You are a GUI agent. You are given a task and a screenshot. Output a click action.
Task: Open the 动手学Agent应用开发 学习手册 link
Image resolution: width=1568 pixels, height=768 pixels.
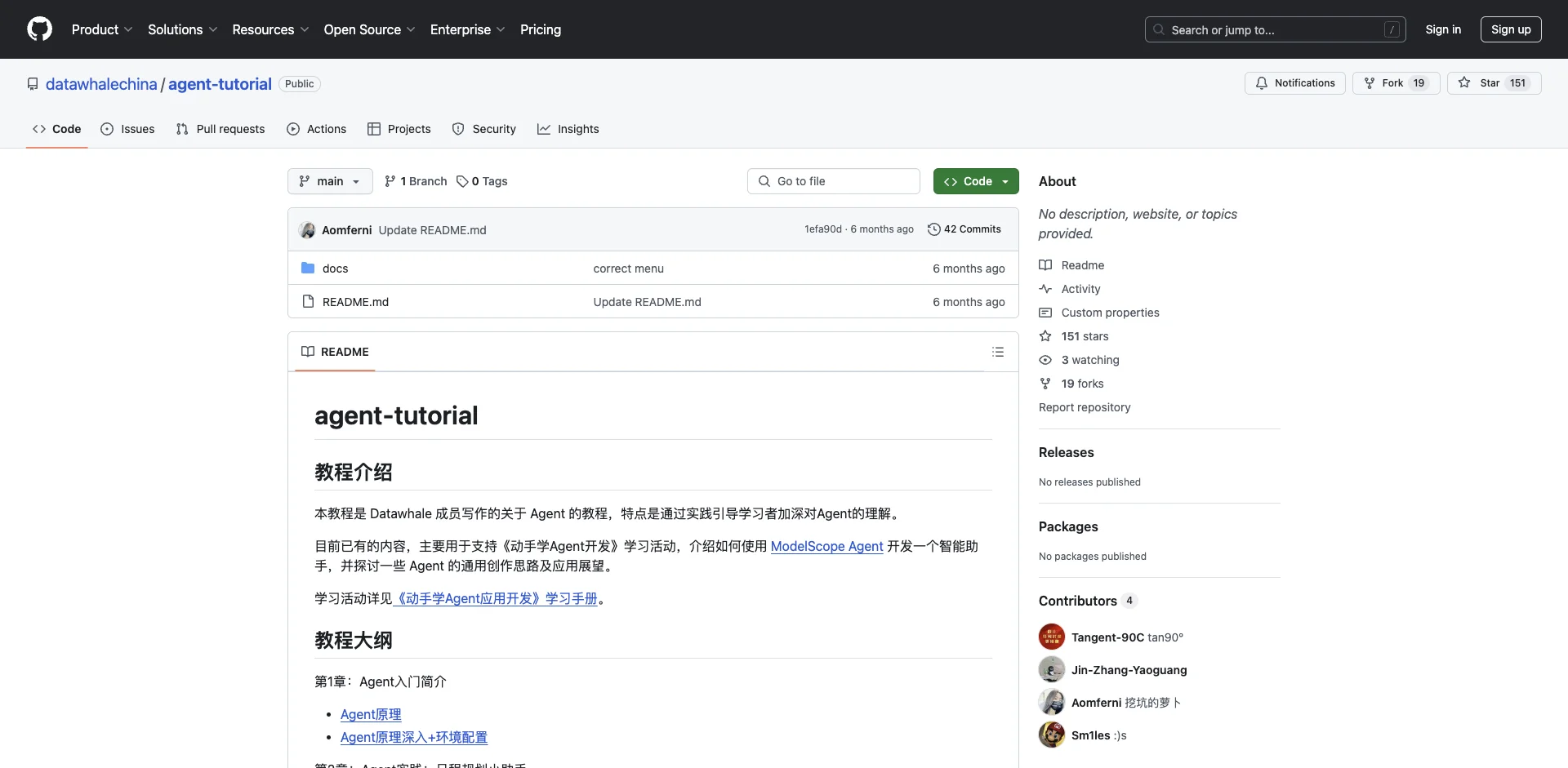tap(496, 598)
